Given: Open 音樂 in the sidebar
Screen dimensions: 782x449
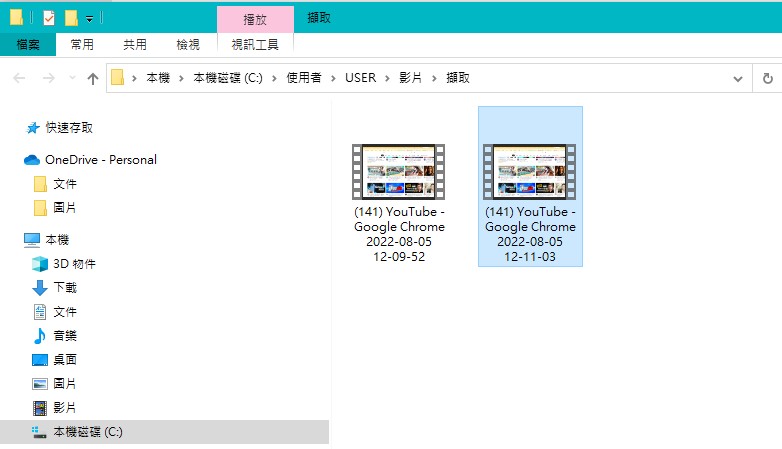Looking at the screenshot, I should (65, 335).
